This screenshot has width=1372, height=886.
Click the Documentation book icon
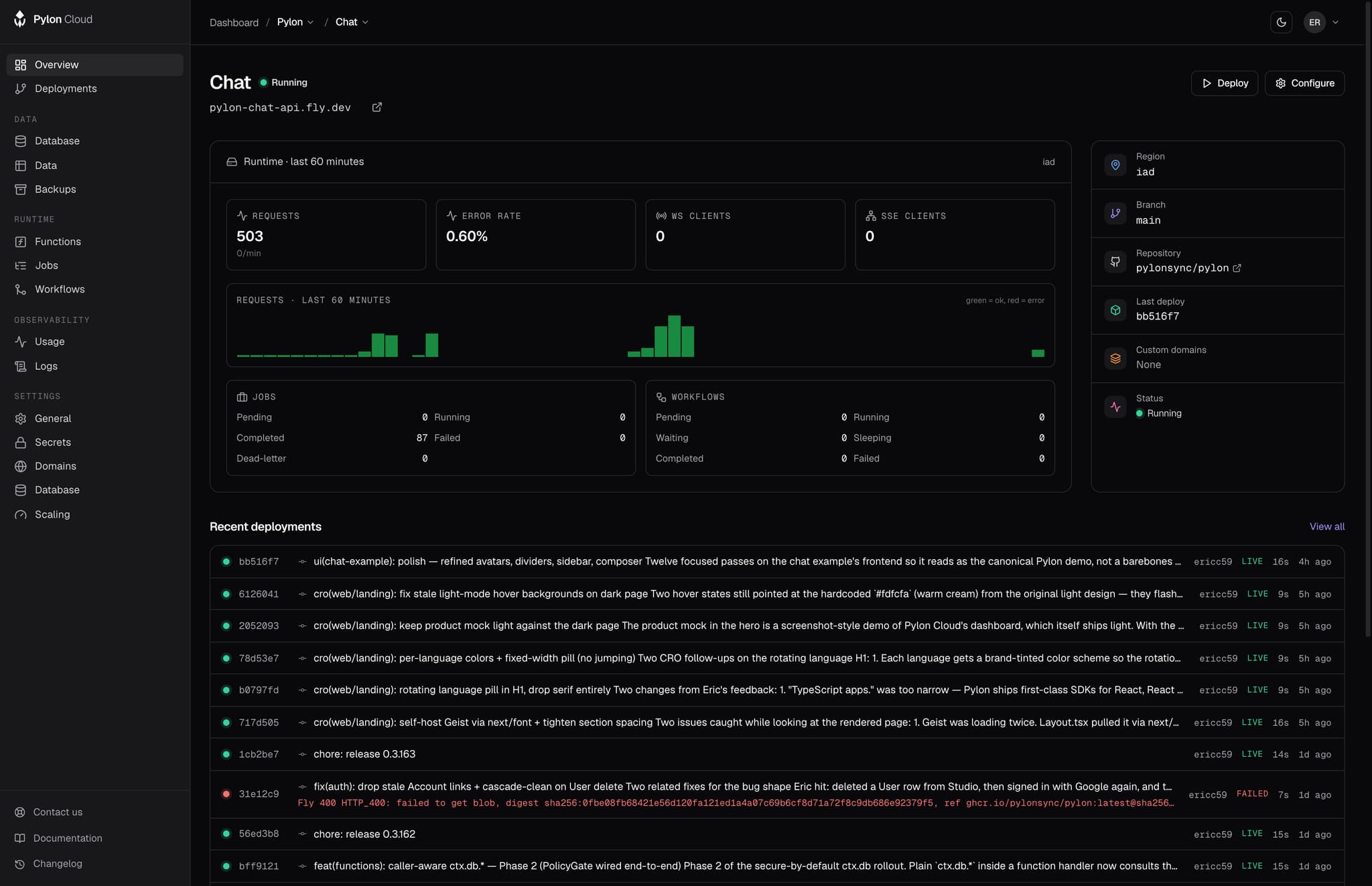point(20,838)
